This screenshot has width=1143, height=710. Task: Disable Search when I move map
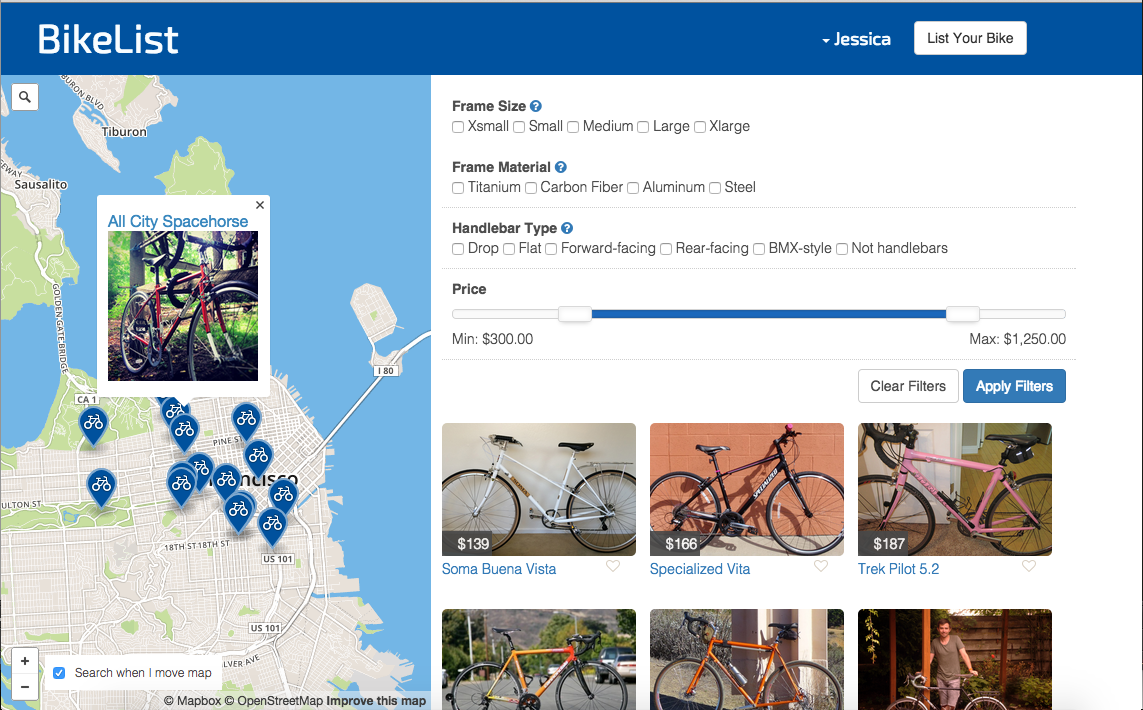click(x=59, y=673)
